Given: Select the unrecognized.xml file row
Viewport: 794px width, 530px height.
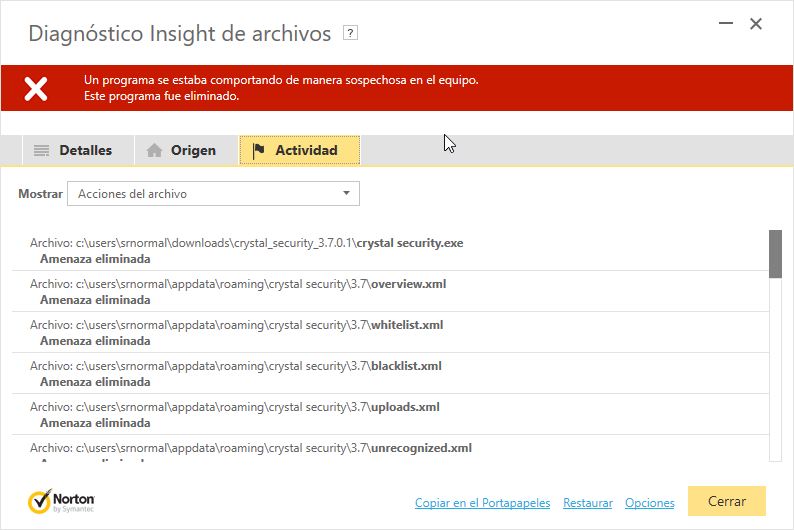Looking at the screenshot, I should pos(390,449).
